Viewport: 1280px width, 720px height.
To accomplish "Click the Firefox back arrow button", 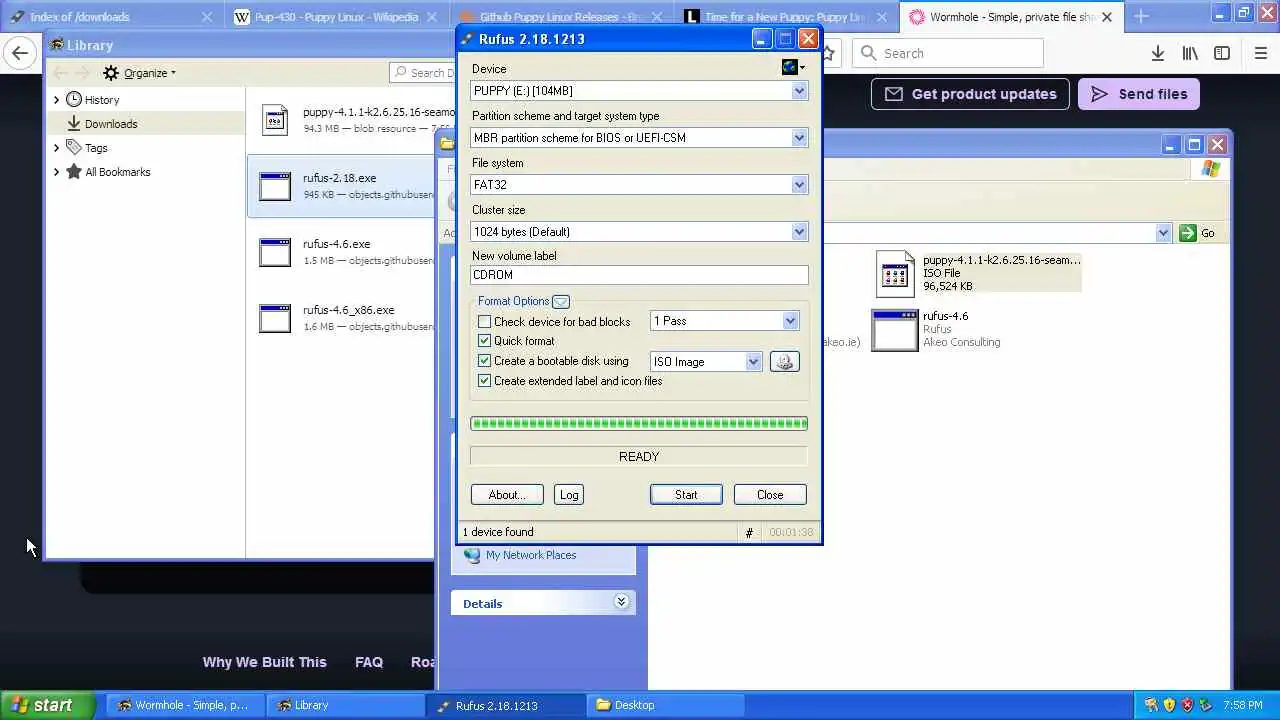I will coord(20,53).
